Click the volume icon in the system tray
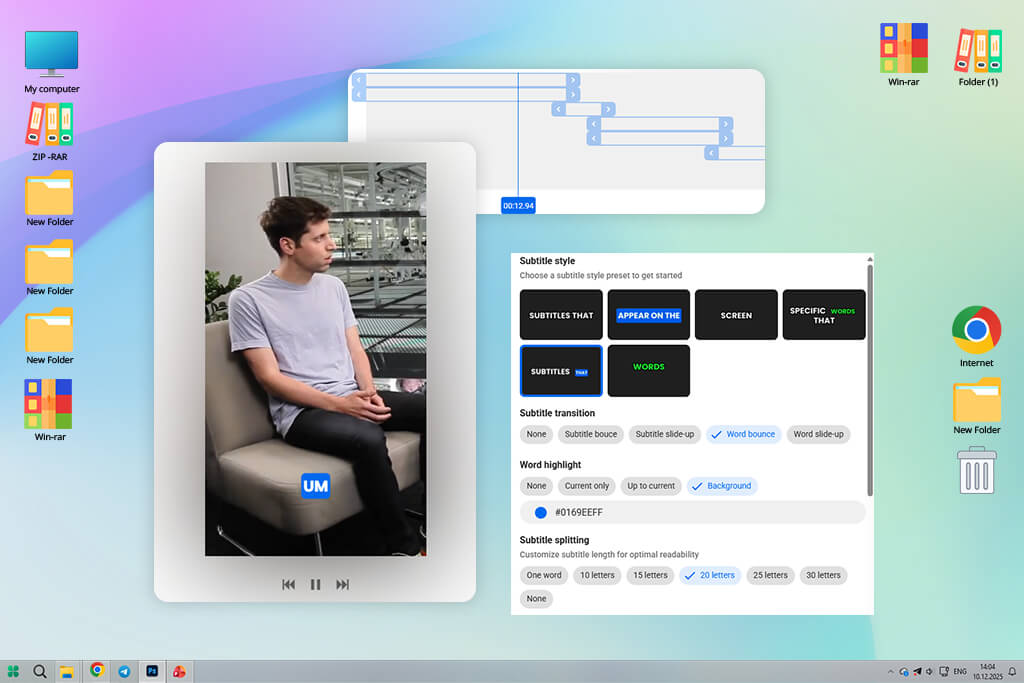 pyautogui.click(x=929, y=671)
